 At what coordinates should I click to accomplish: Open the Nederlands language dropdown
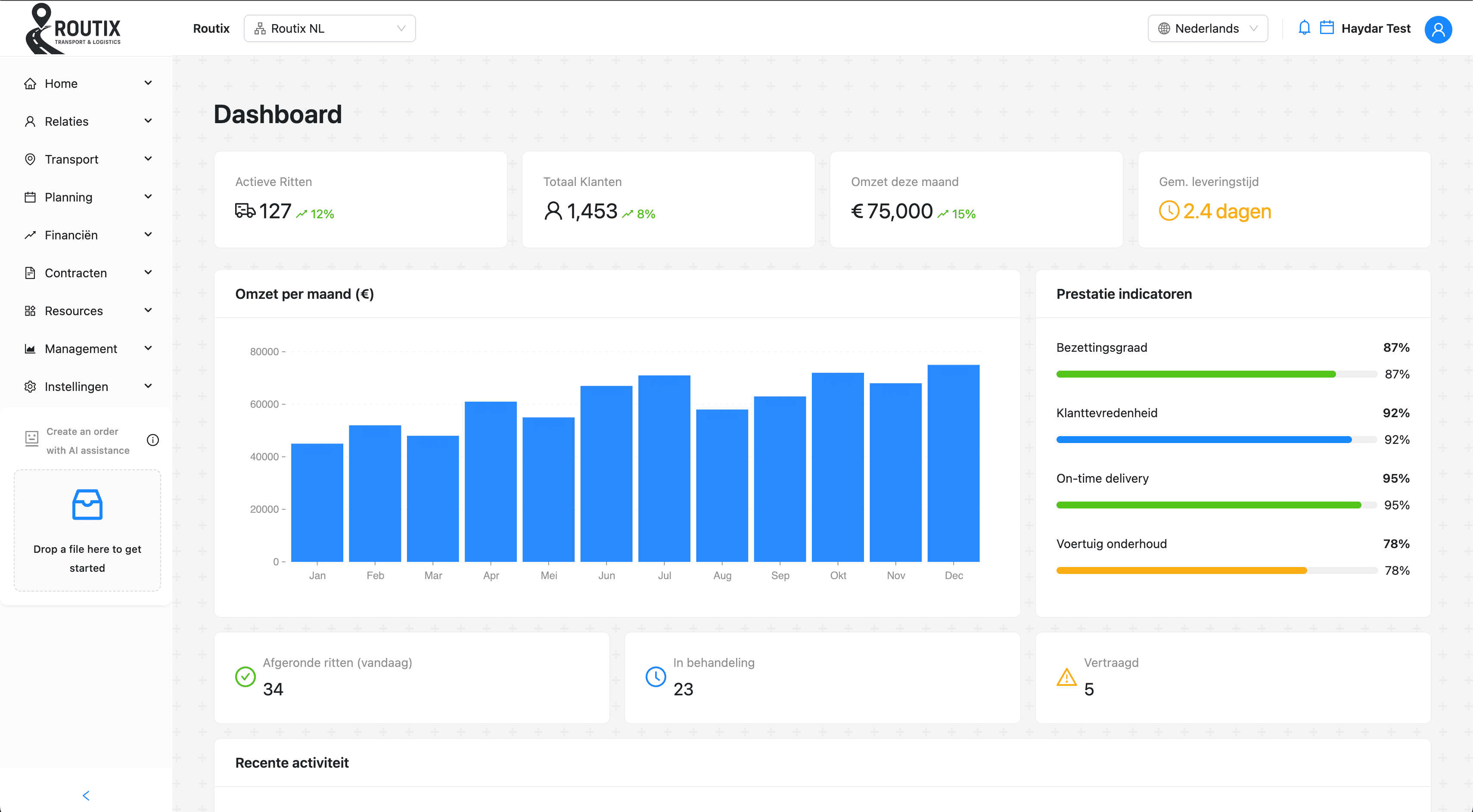1207,28
